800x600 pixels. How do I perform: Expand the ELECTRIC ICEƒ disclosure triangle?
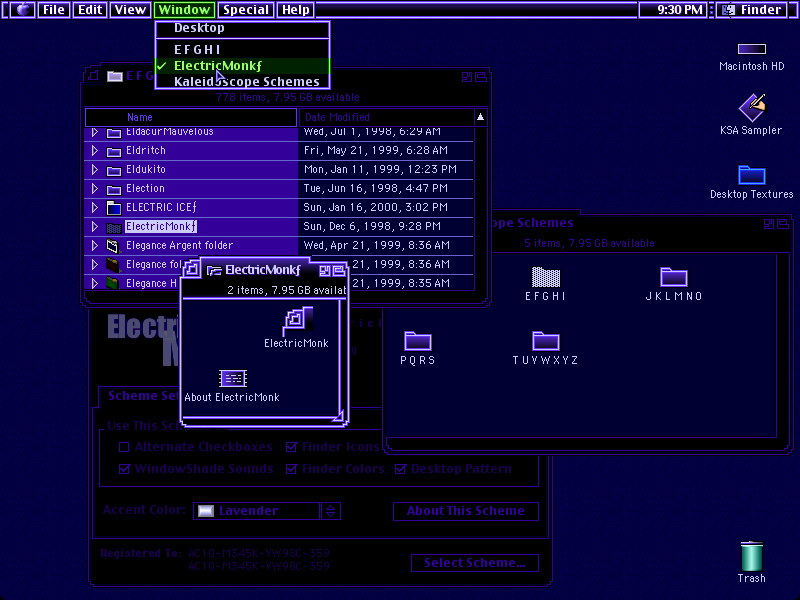(94, 208)
